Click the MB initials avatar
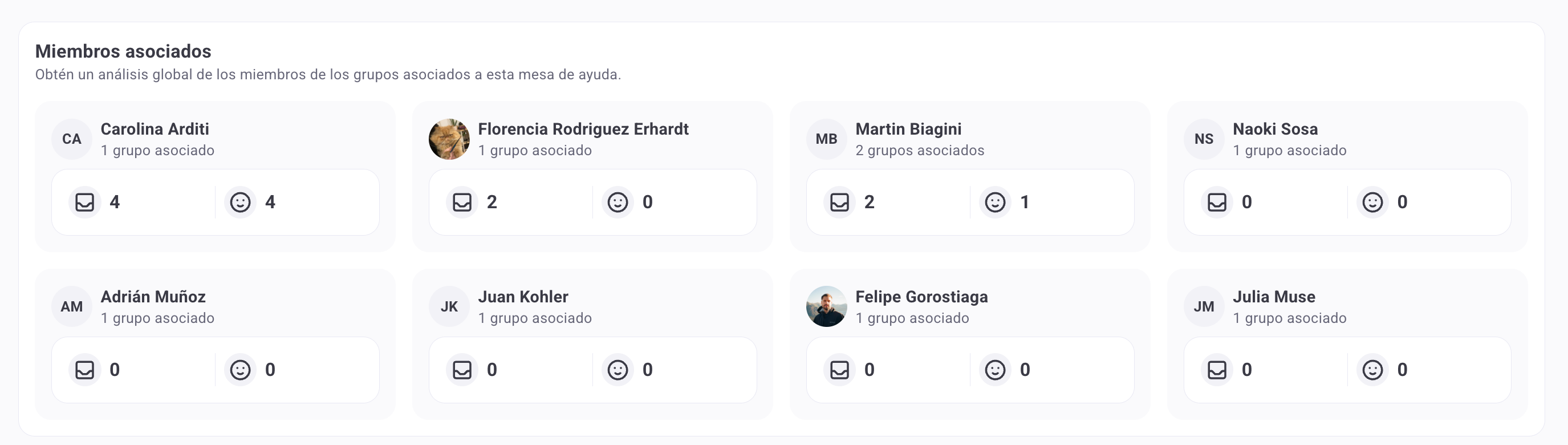This screenshot has width=1568, height=445. click(827, 139)
